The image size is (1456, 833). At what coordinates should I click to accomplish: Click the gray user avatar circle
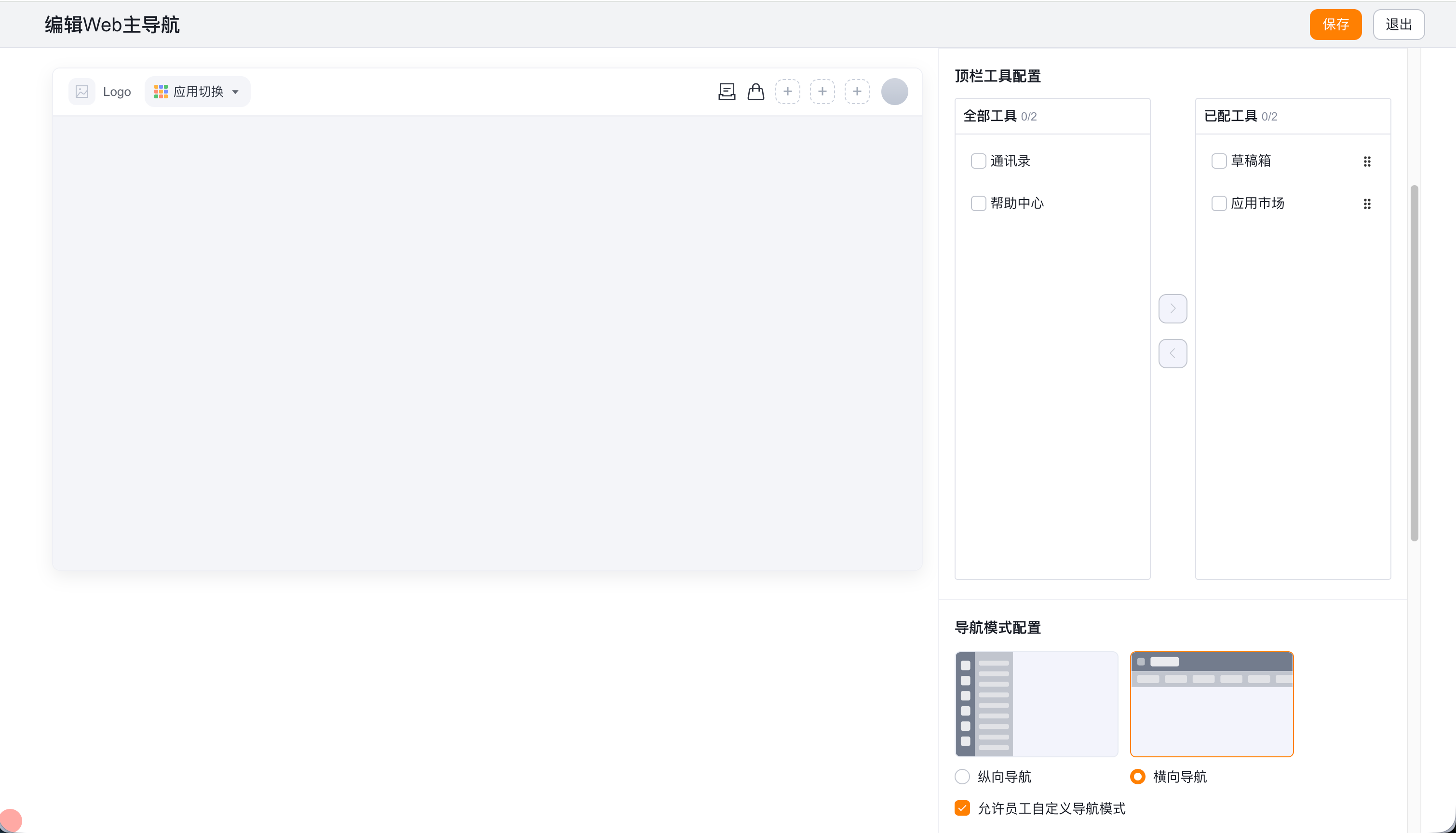click(x=895, y=92)
